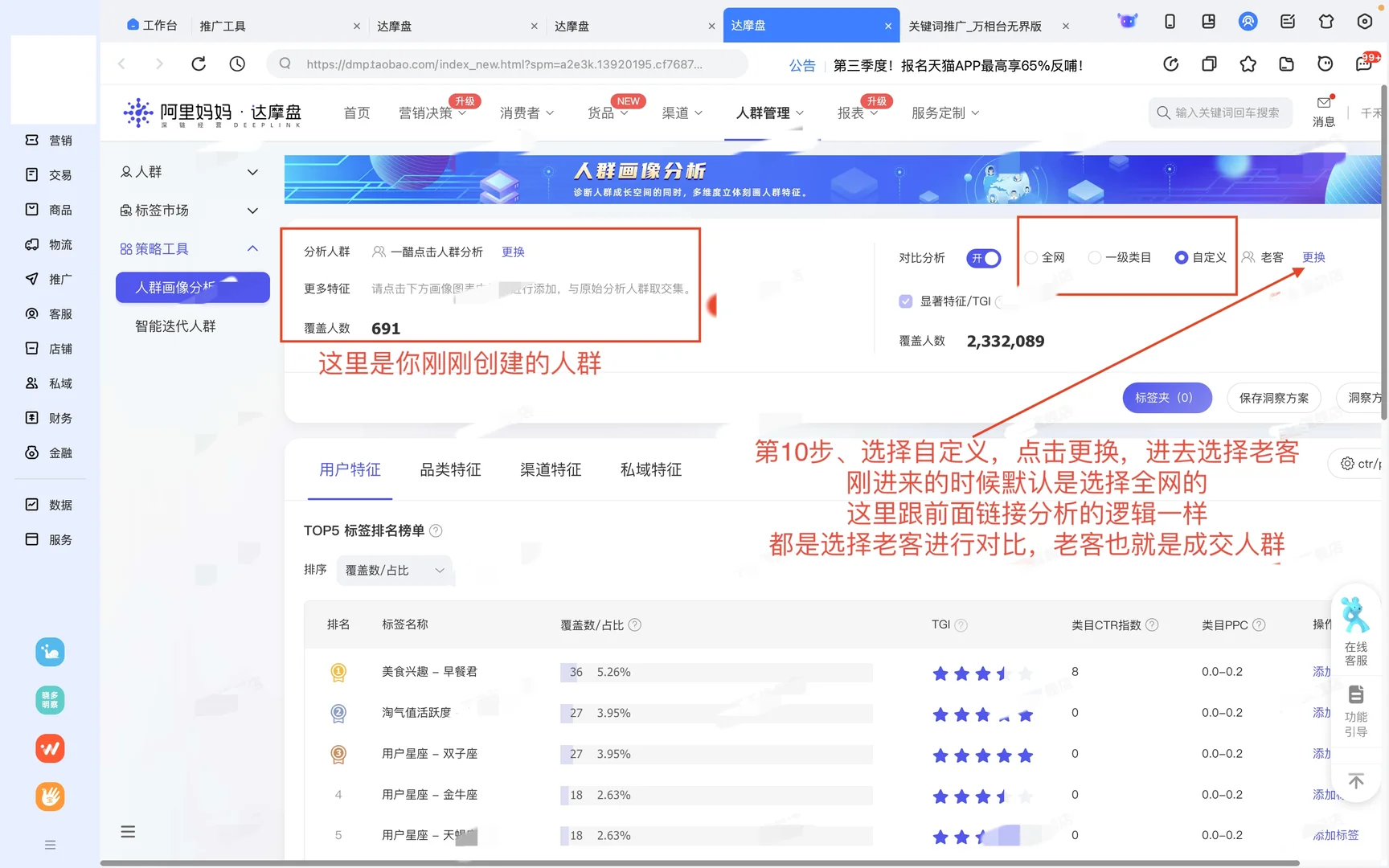Open 消息 notifications envelope icon
Screen dimensions: 1389x868
[1323, 103]
